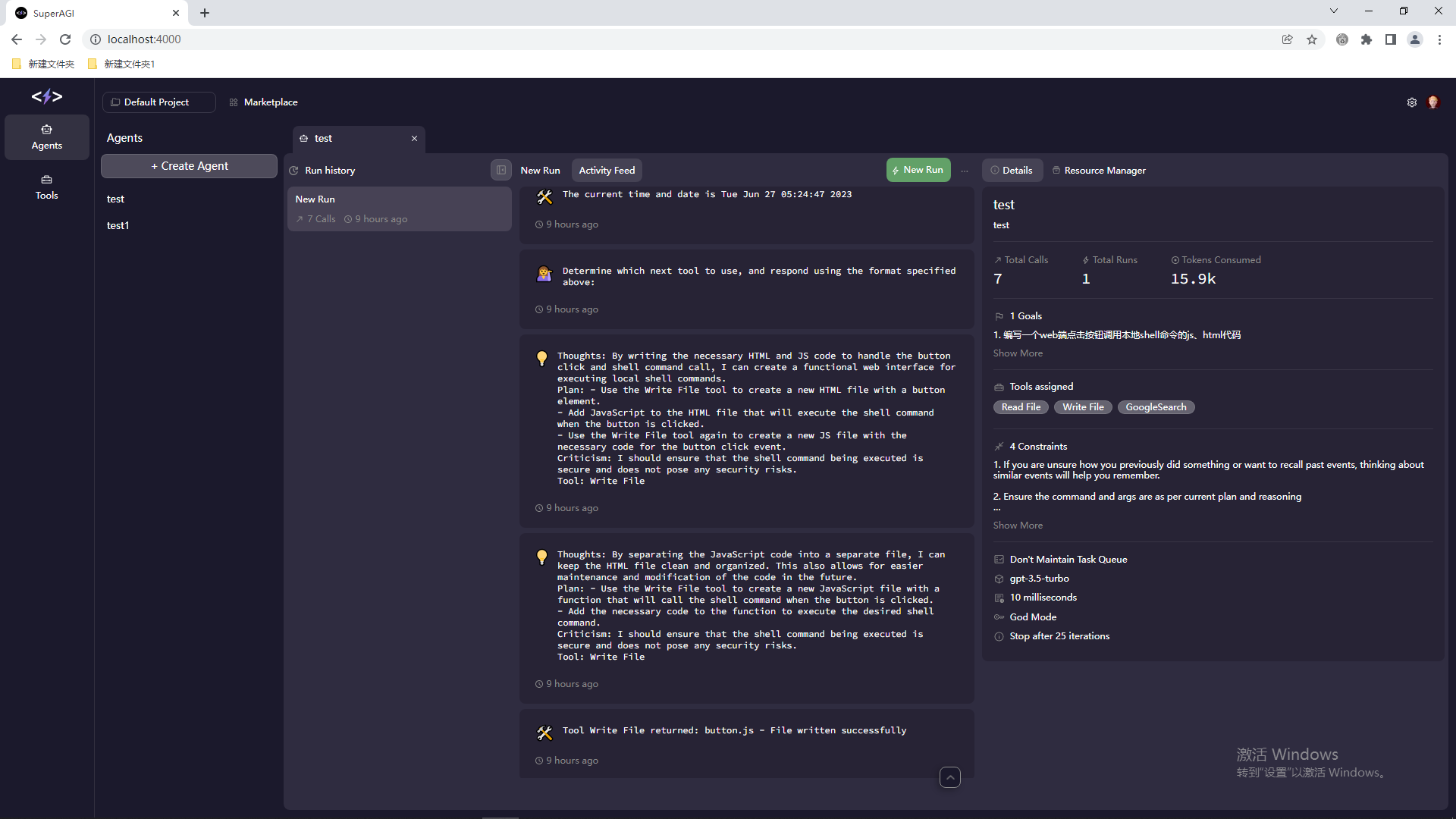Viewport: 1456px width, 819px height.
Task: Open Chrome extensions puzzle icon
Action: click(x=1367, y=39)
